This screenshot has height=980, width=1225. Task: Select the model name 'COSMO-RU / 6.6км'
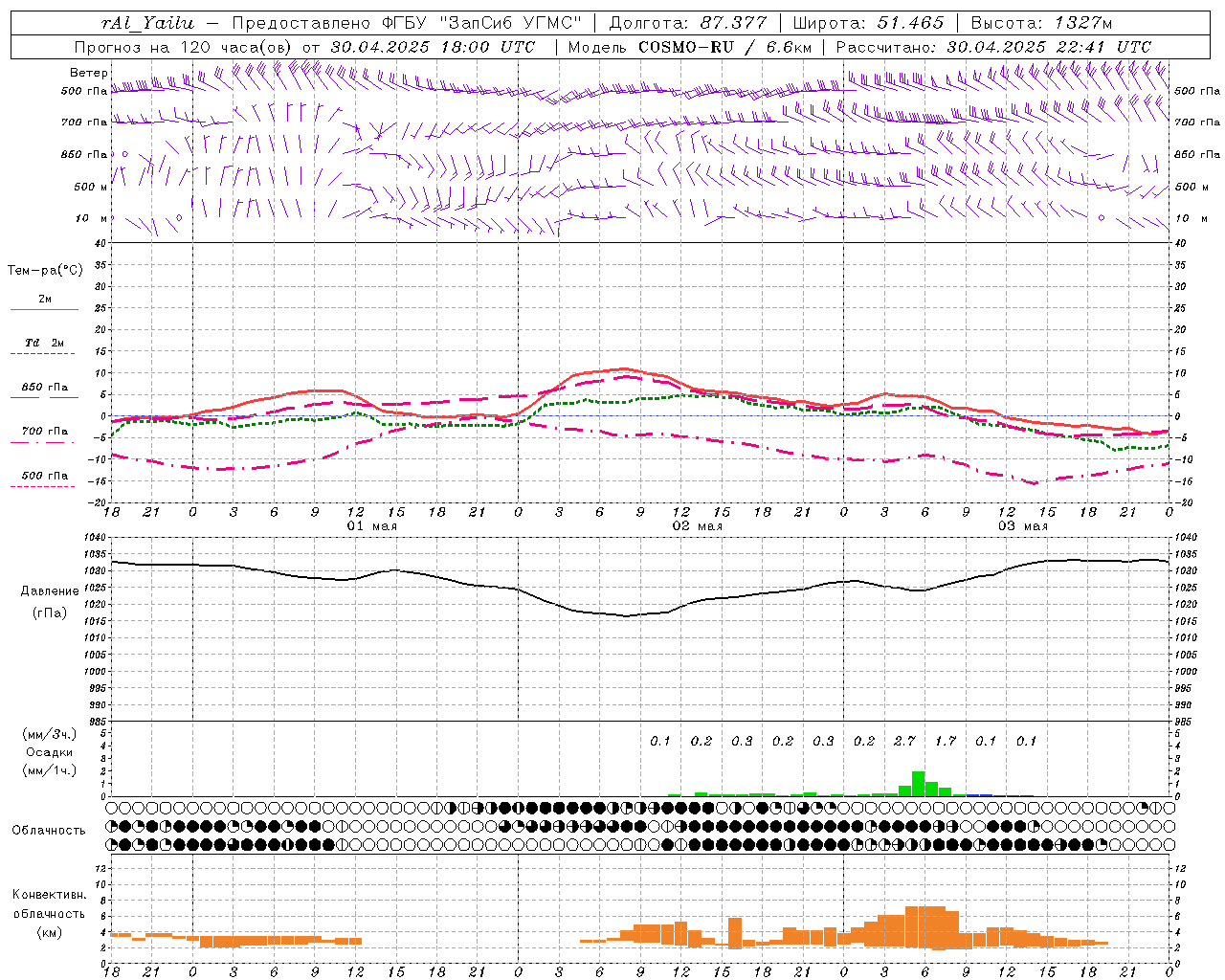pyautogui.click(x=724, y=47)
